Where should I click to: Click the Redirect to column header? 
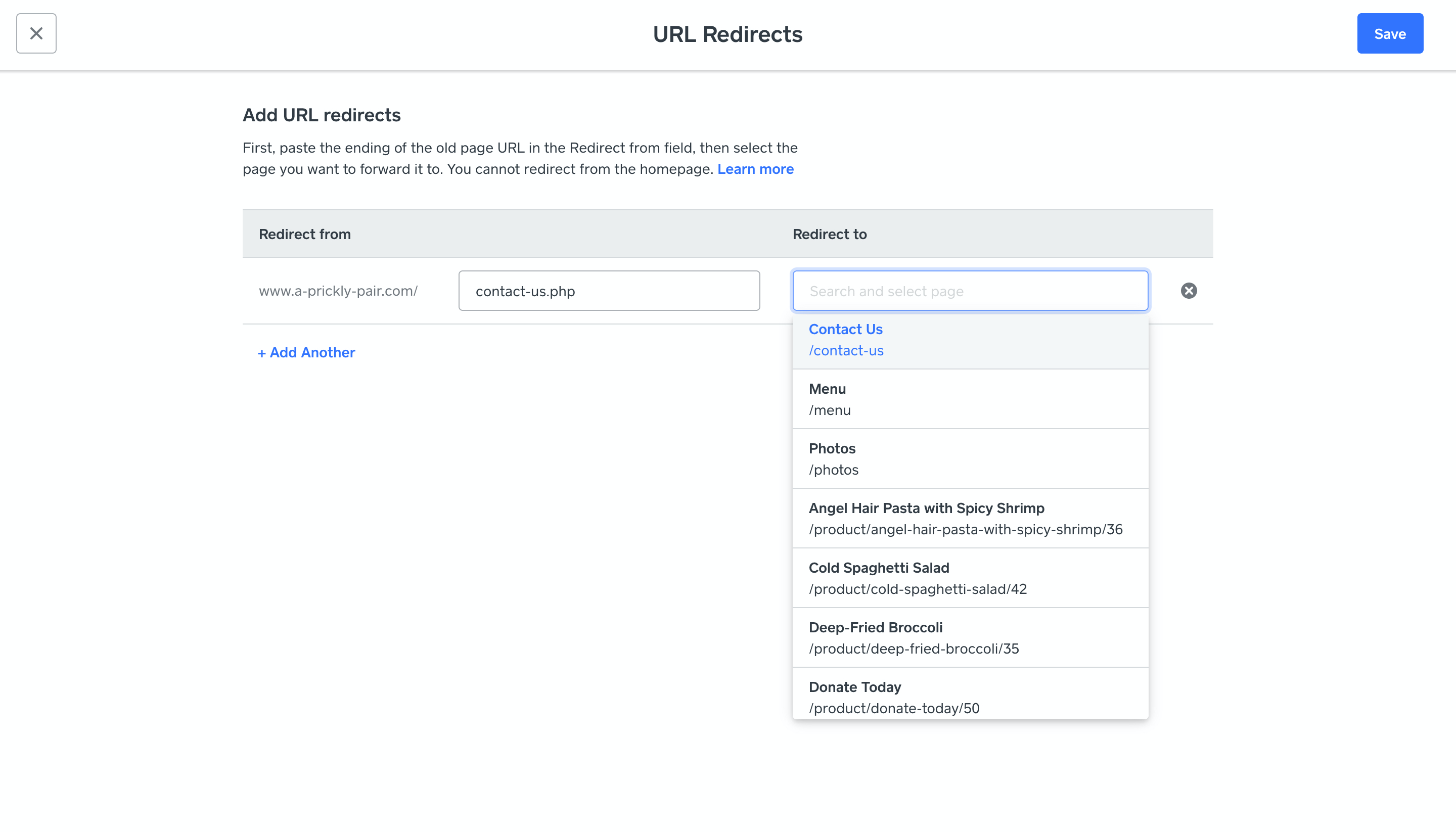[829, 235]
